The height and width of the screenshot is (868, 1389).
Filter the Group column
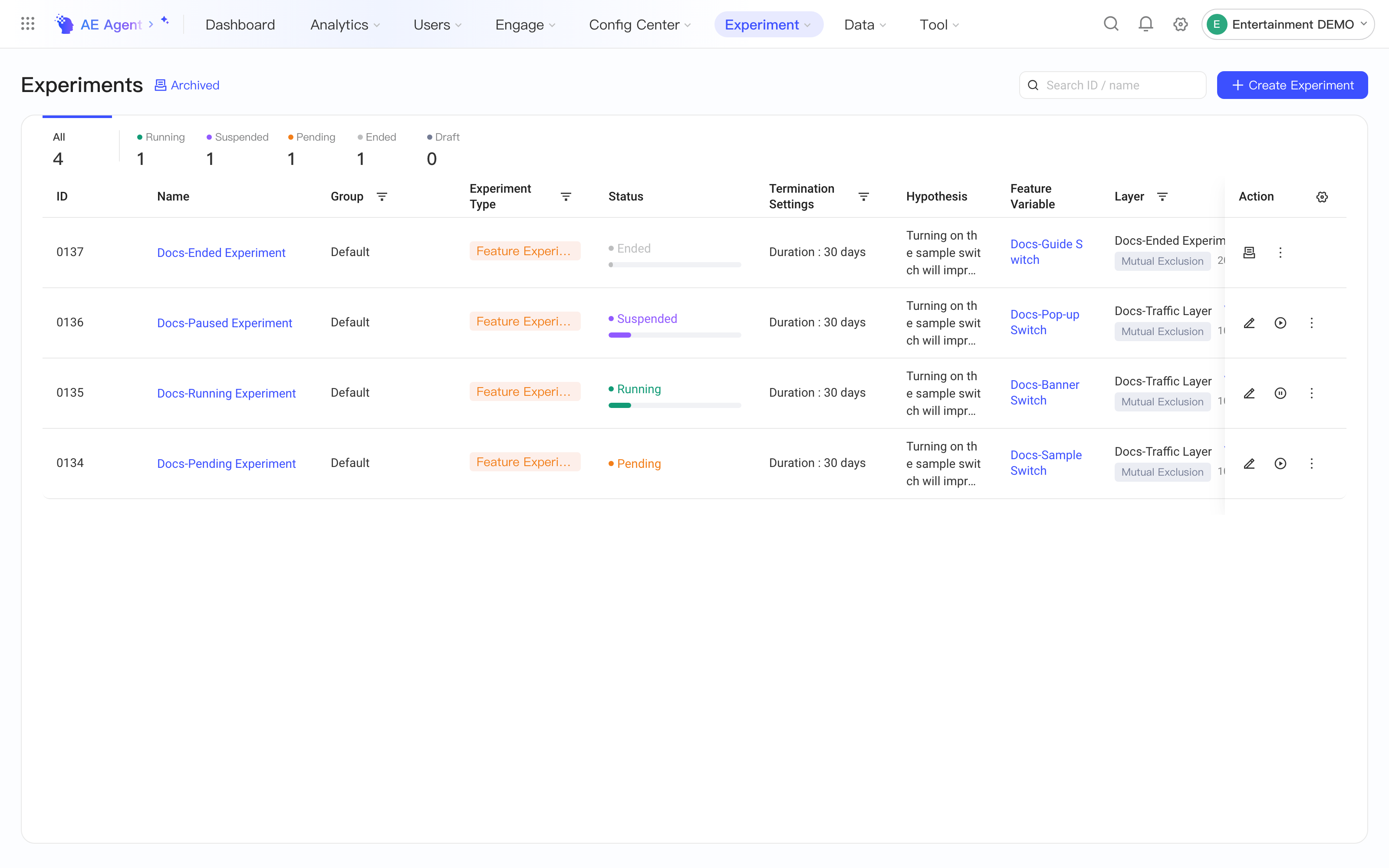click(382, 197)
